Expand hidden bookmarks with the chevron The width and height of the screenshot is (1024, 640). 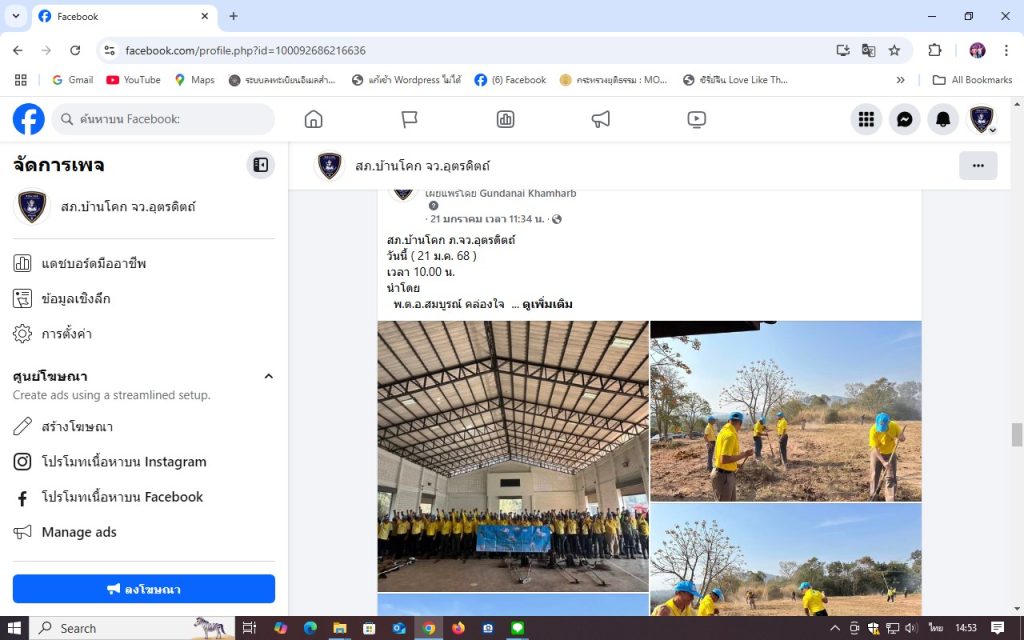point(900,80)
